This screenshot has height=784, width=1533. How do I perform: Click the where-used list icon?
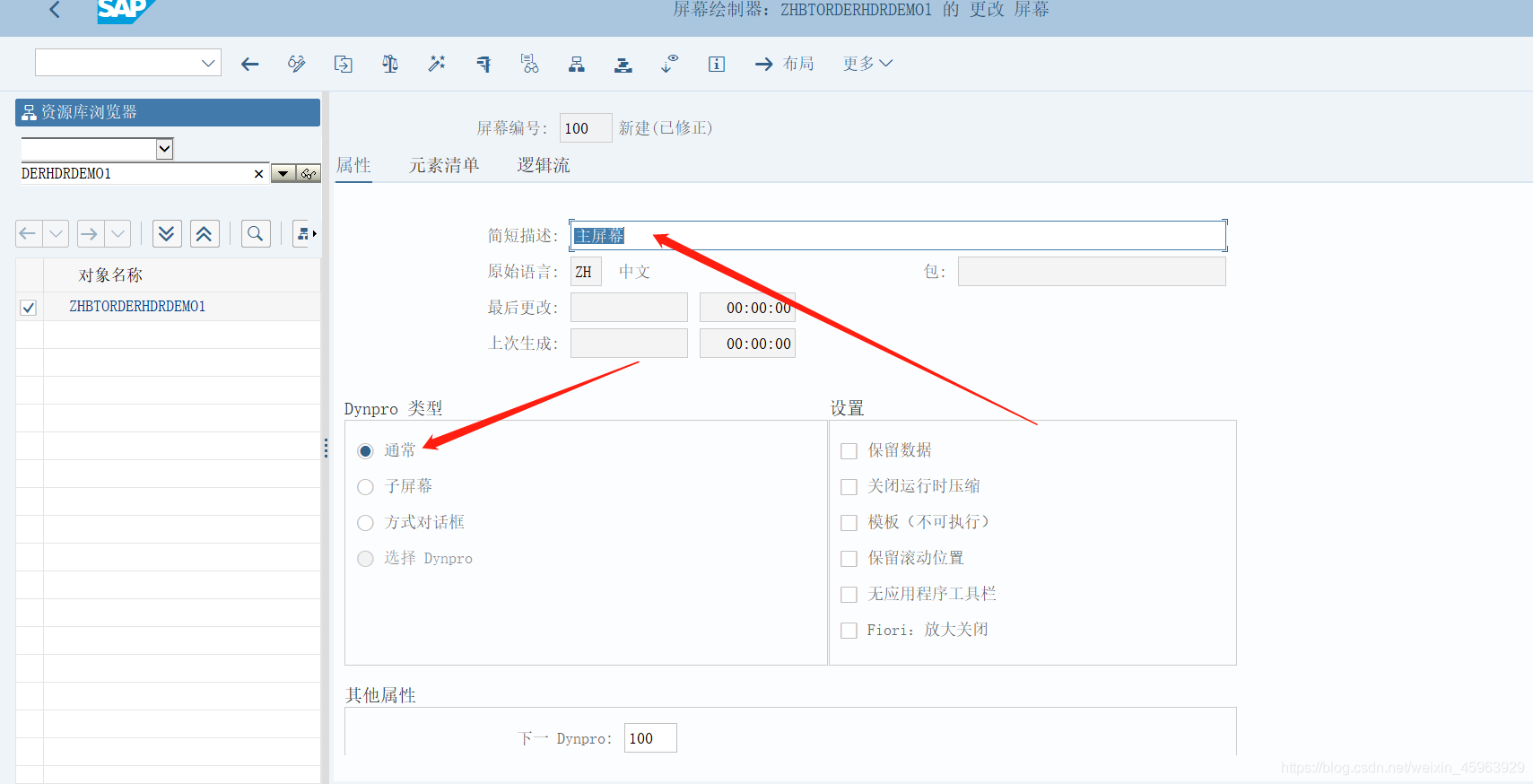coord(483,64)
